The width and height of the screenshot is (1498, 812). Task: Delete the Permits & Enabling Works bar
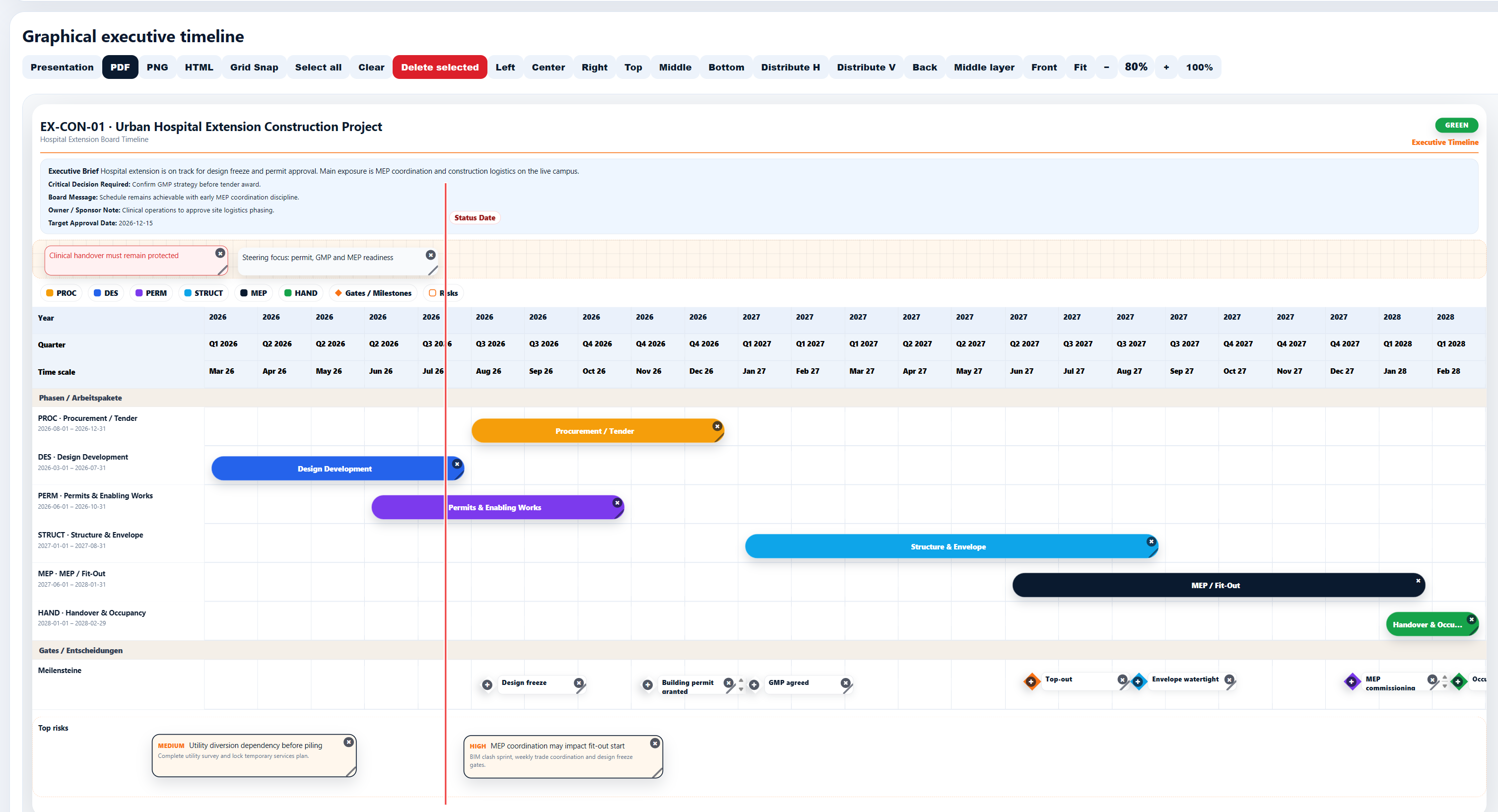[x=617, y=503]
